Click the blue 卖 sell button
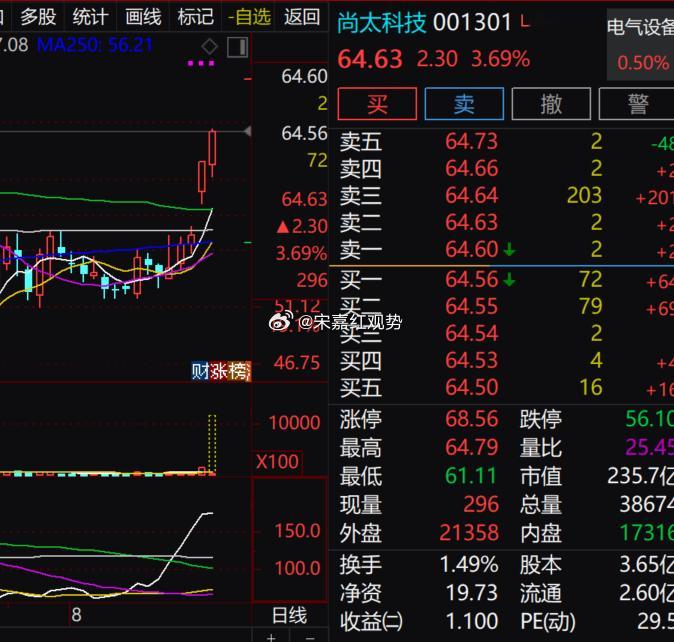674x642 pixels. (464, 104)
